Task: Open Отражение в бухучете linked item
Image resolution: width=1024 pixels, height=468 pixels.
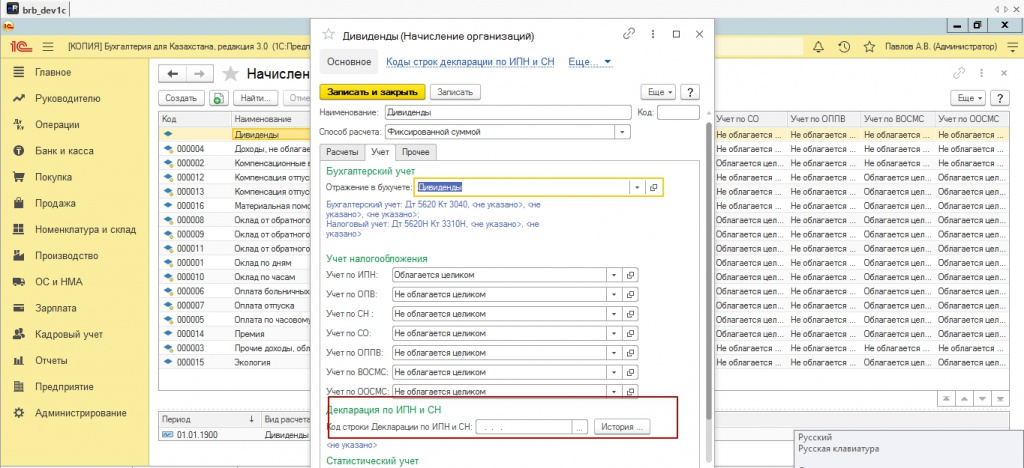Action: click(x=653, y=187)
